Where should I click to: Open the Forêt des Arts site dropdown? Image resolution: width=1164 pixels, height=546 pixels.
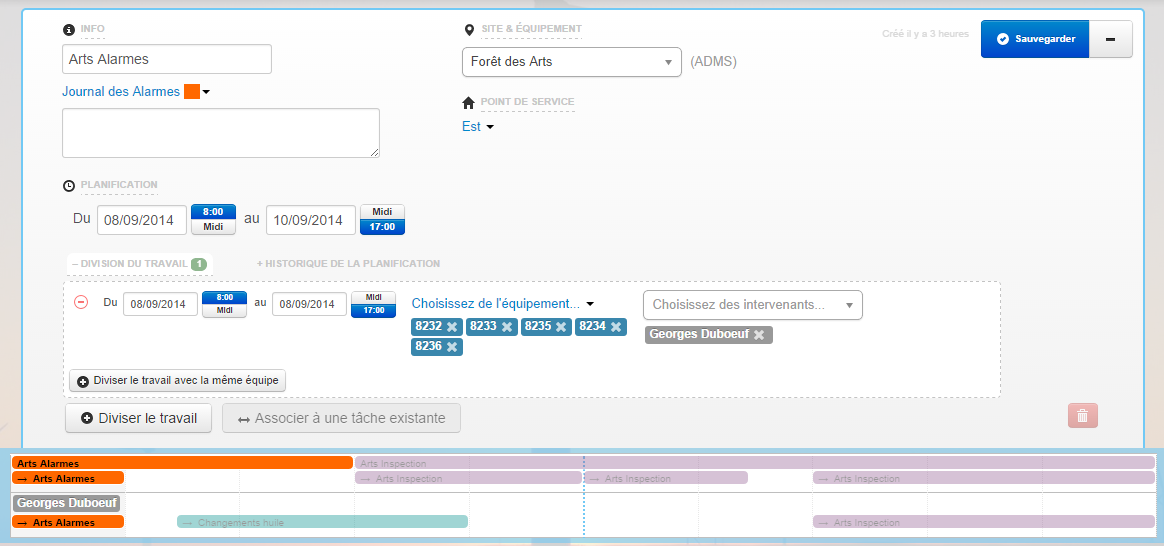tap(571, 62)
